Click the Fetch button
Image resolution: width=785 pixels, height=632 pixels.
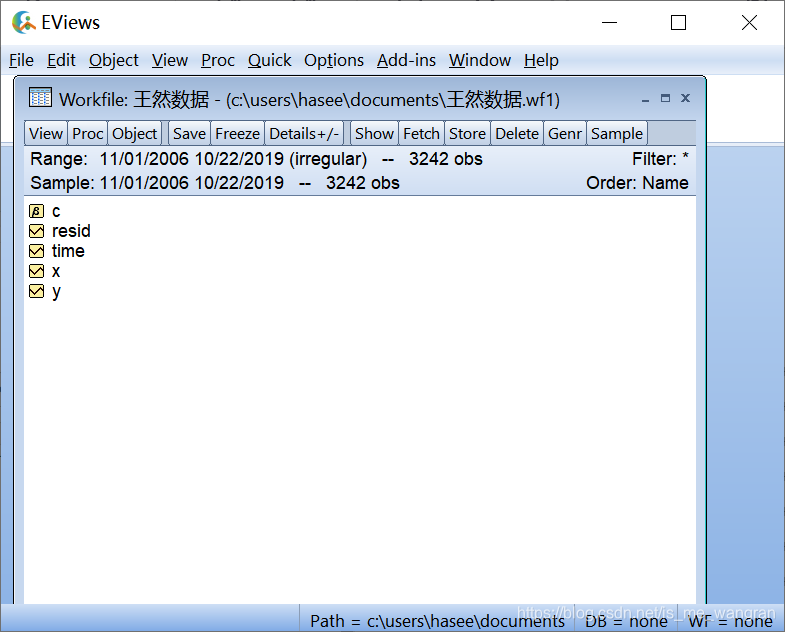click(x=421, y=133)
